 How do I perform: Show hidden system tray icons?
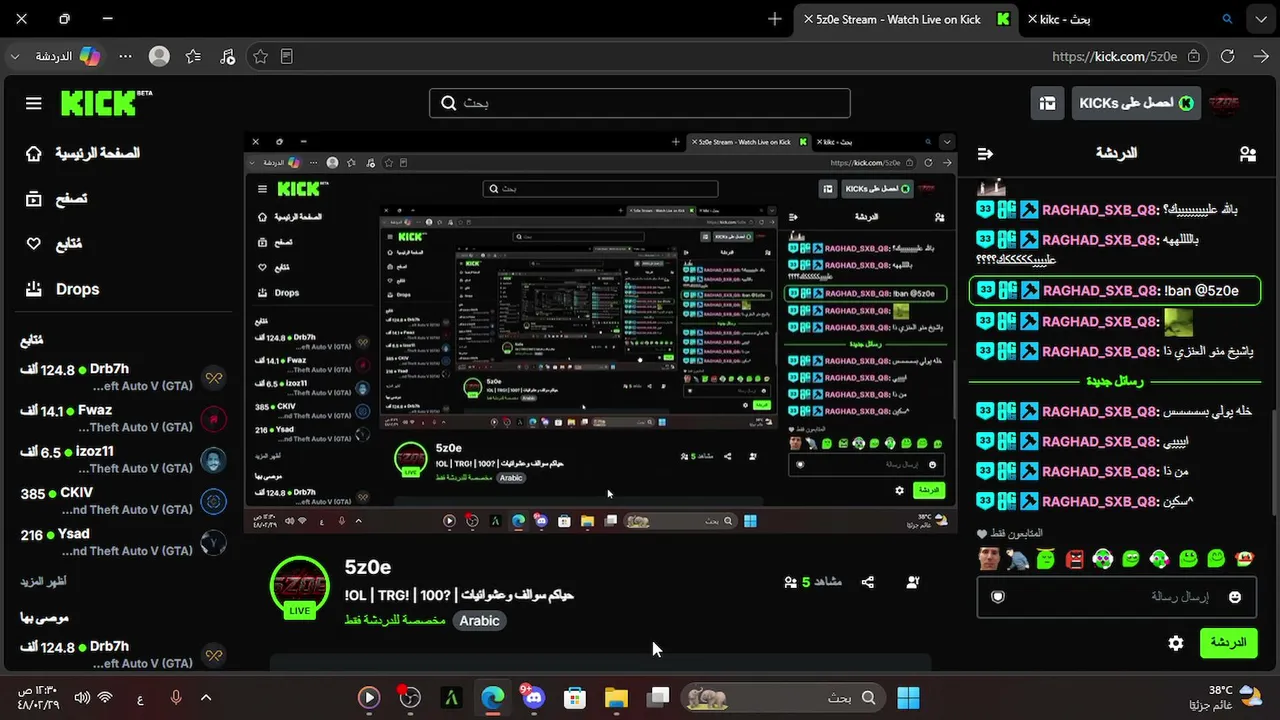click(x=206, y=698)
